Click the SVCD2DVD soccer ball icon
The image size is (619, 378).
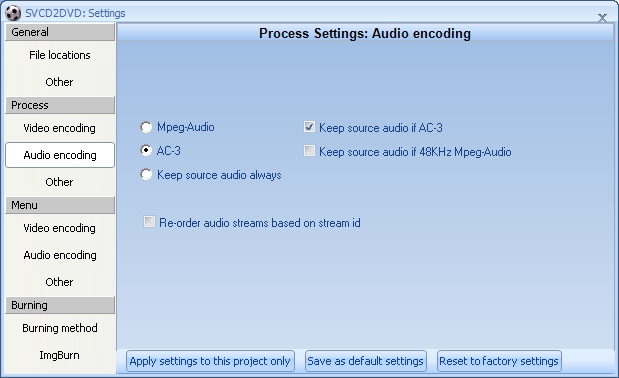coord(13,13)
